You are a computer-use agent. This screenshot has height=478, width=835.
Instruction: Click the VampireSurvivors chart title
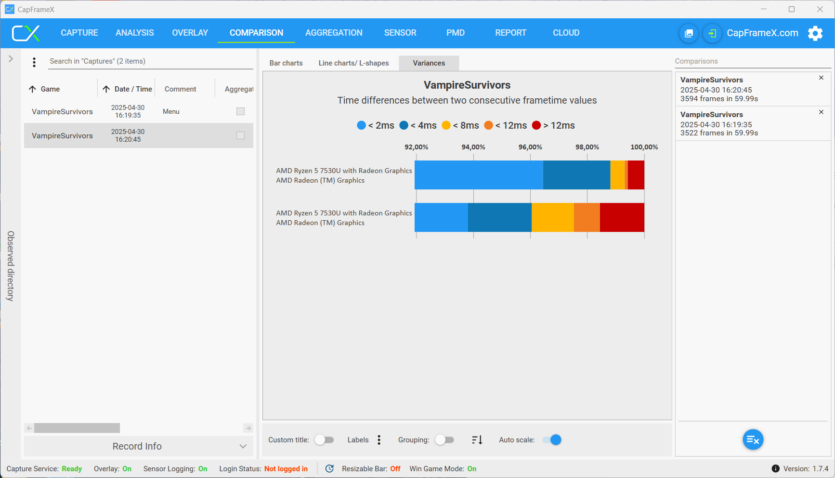point(467,85)
